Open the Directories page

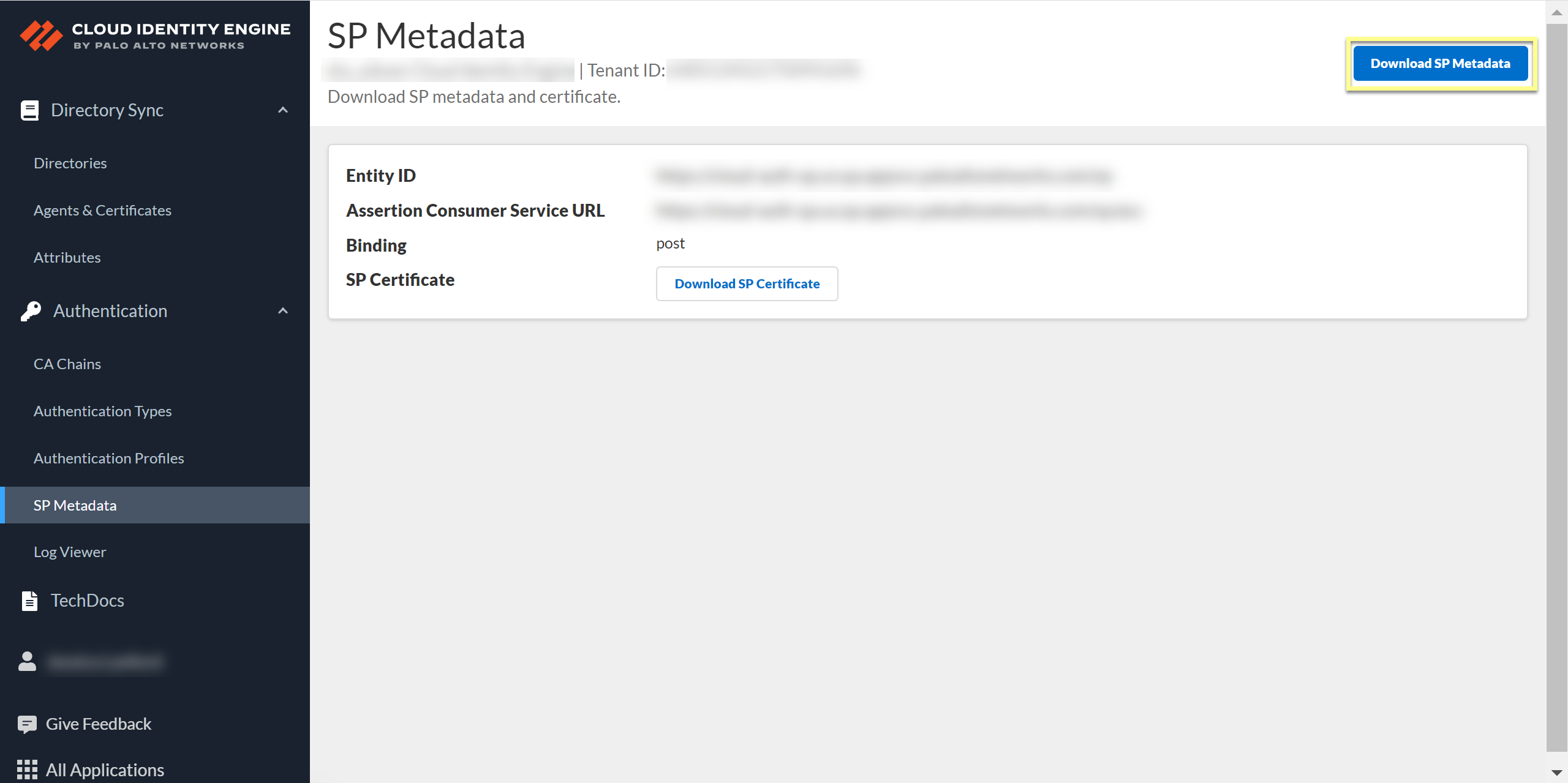click(x=70, y=163)
